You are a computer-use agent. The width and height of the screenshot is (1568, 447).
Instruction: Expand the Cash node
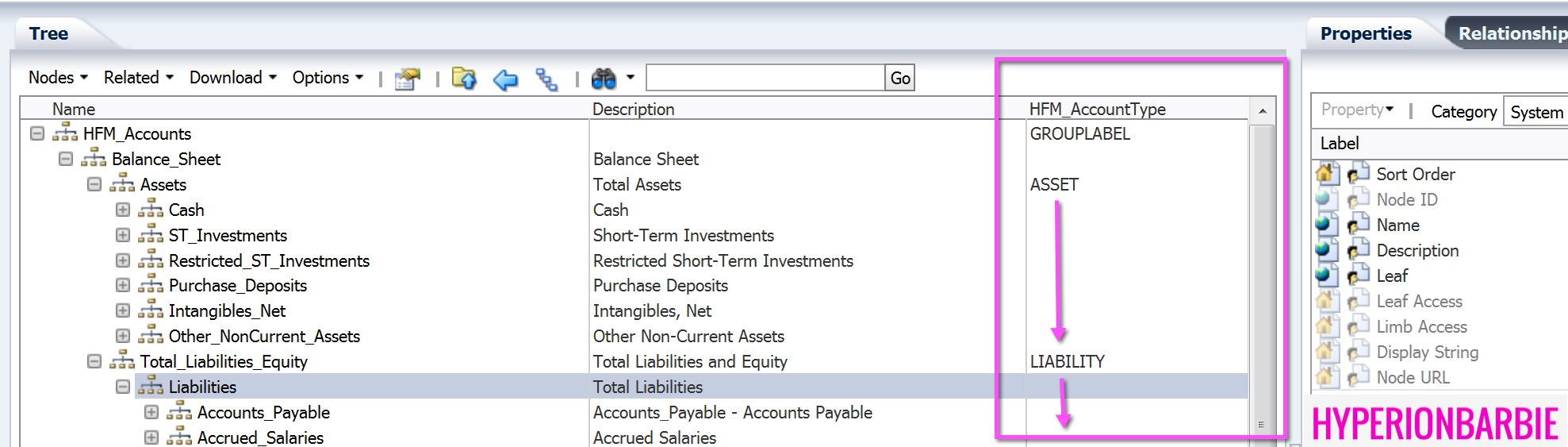[123, 210]
